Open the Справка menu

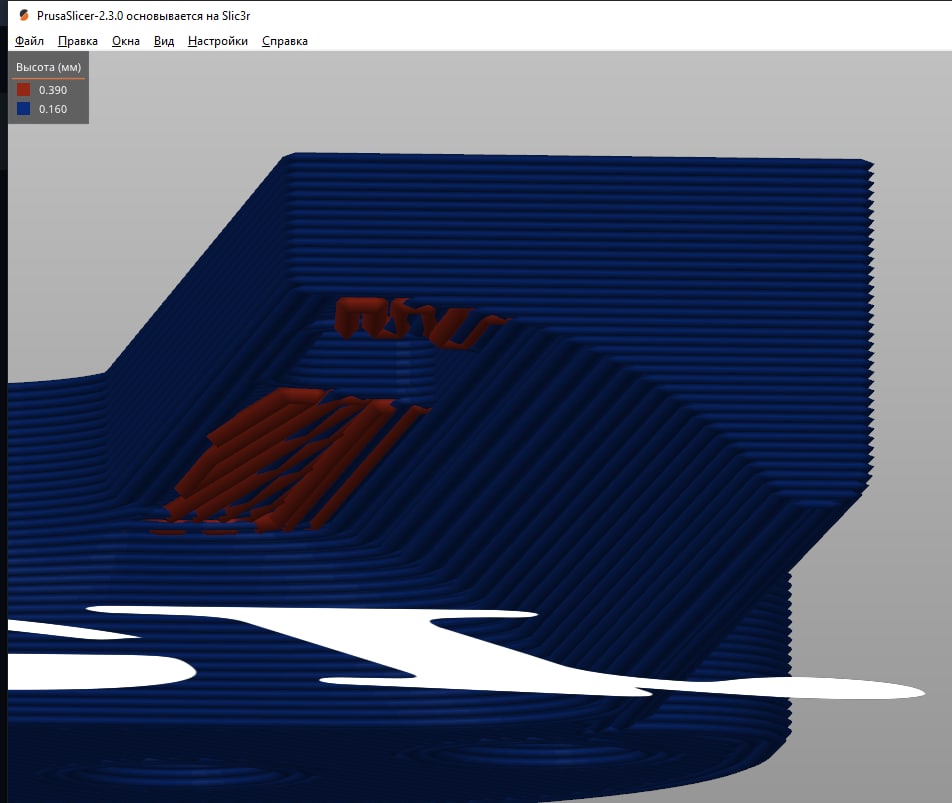[285, 41]
